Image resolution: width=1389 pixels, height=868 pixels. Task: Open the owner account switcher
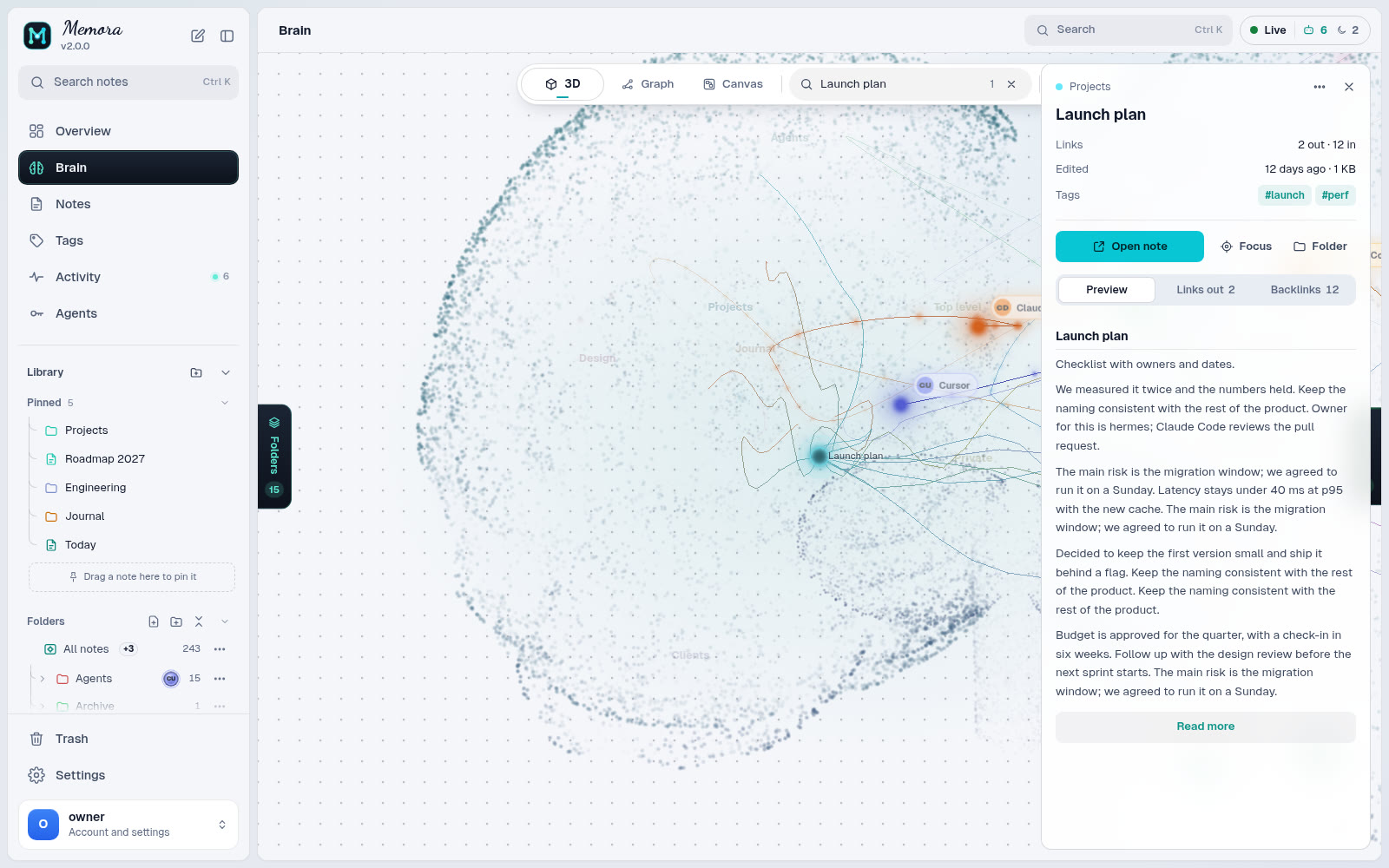tap(128, 825)
